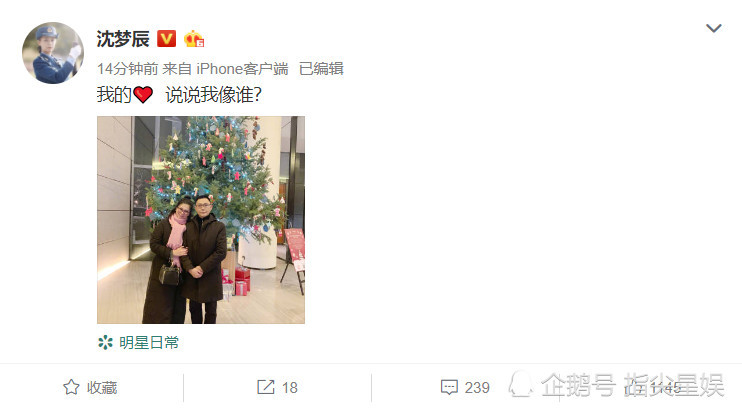Open the 沈梦辰 username link
742x411 pixels.
[x=123, y=39]
